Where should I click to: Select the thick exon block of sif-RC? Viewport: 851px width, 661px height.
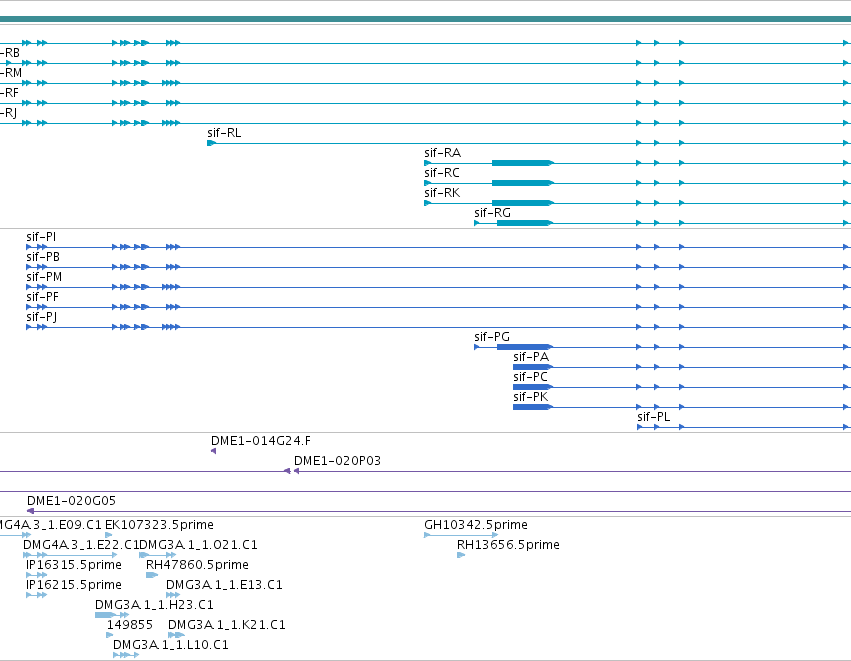pos(522,183)
